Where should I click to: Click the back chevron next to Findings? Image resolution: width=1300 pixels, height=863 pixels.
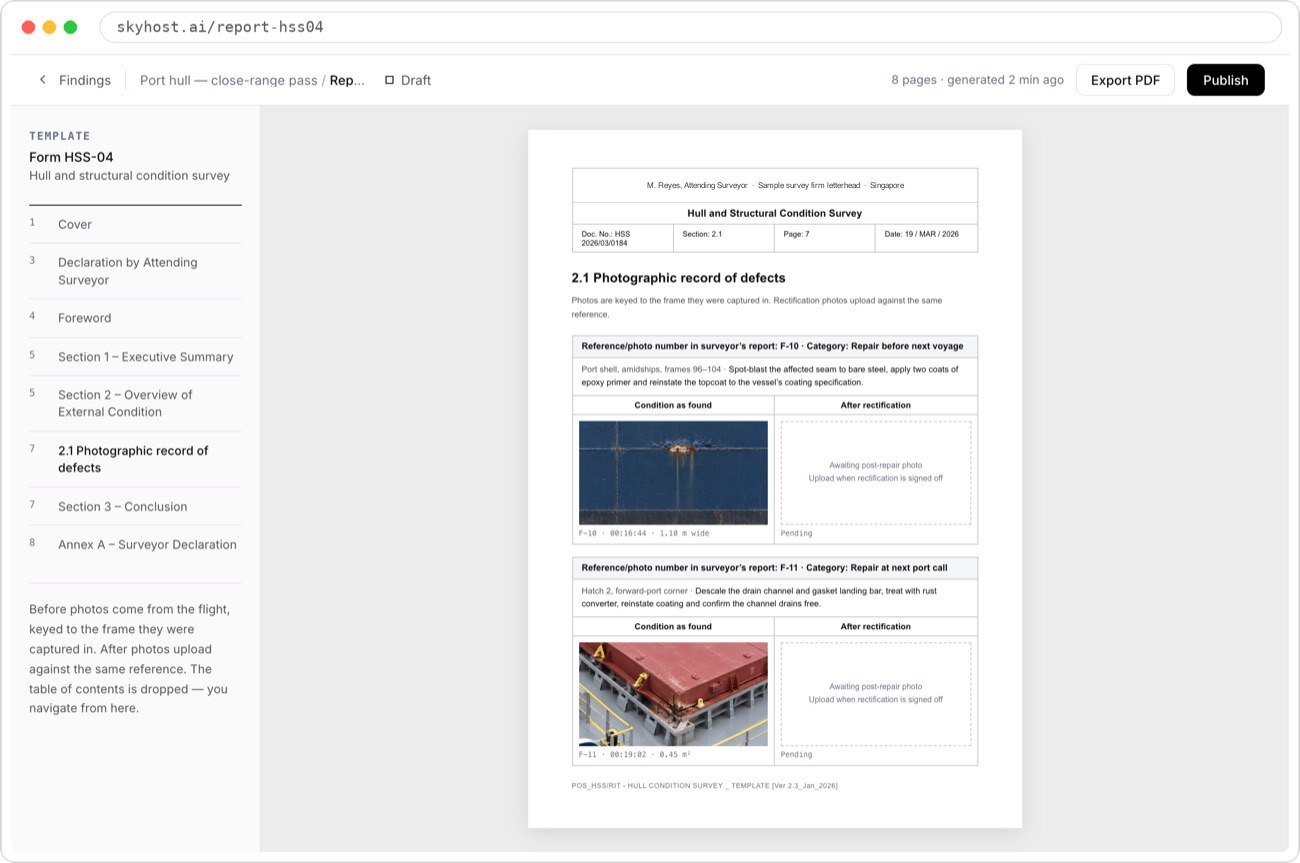(42, 80)
